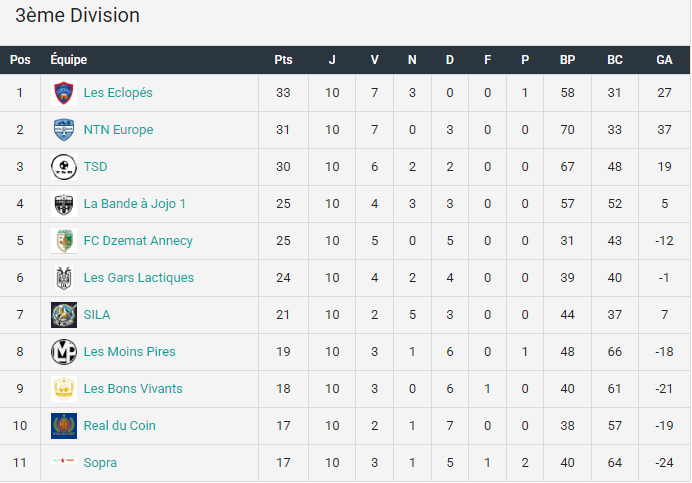Select the Pts column header
Image resolution: width=692 pixels, height=483 pixels.
[283, 60]
